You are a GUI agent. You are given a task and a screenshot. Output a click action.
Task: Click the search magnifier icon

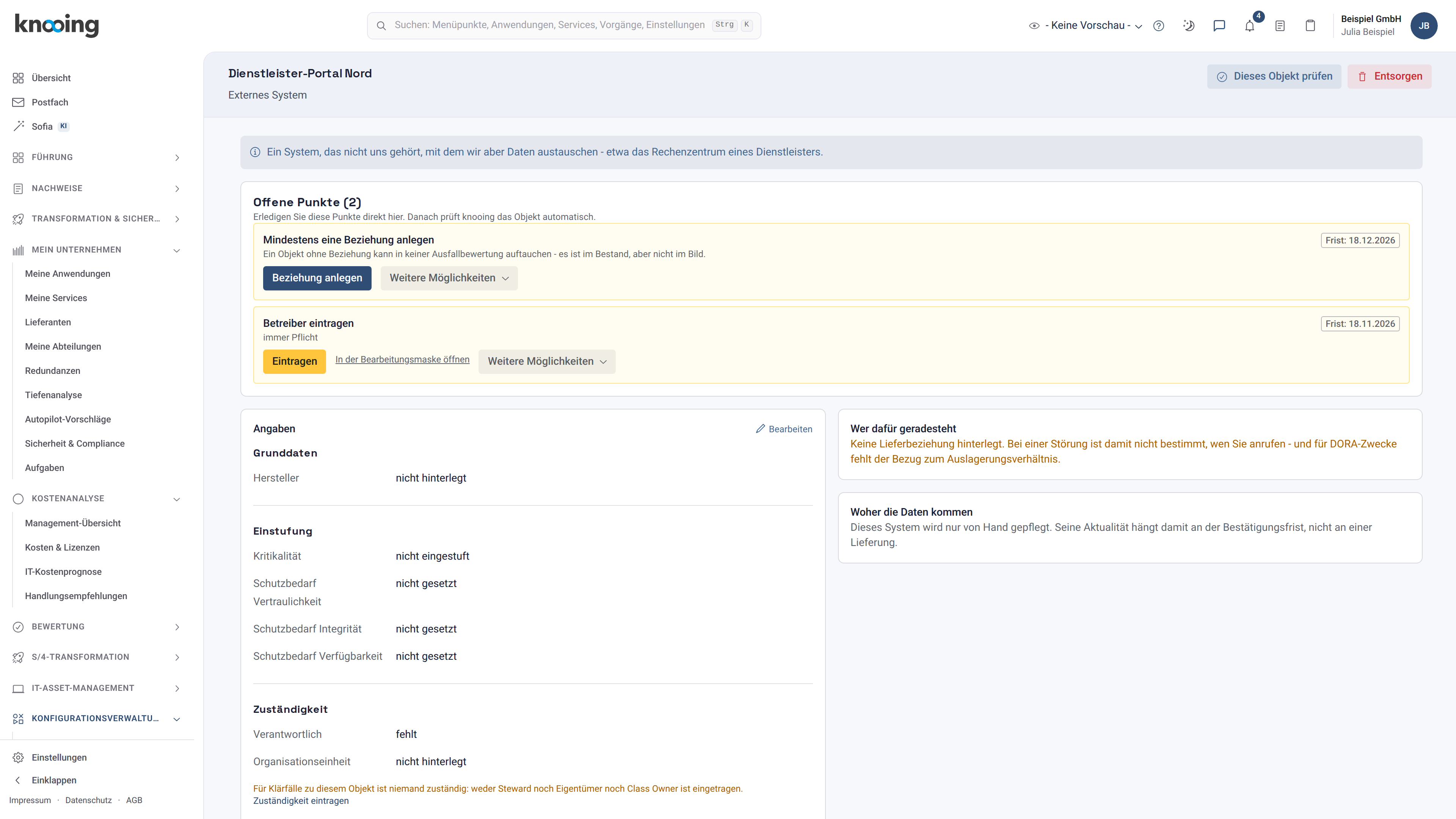(381, 25)
